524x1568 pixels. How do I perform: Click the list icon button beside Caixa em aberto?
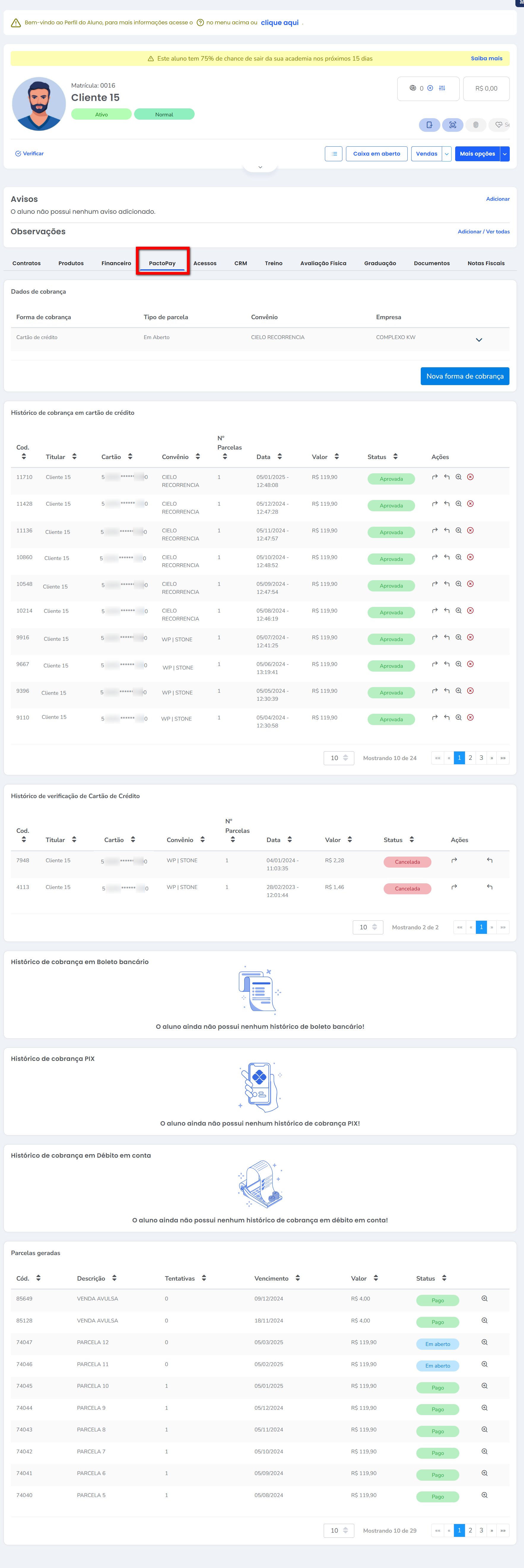tap(334, 154)
